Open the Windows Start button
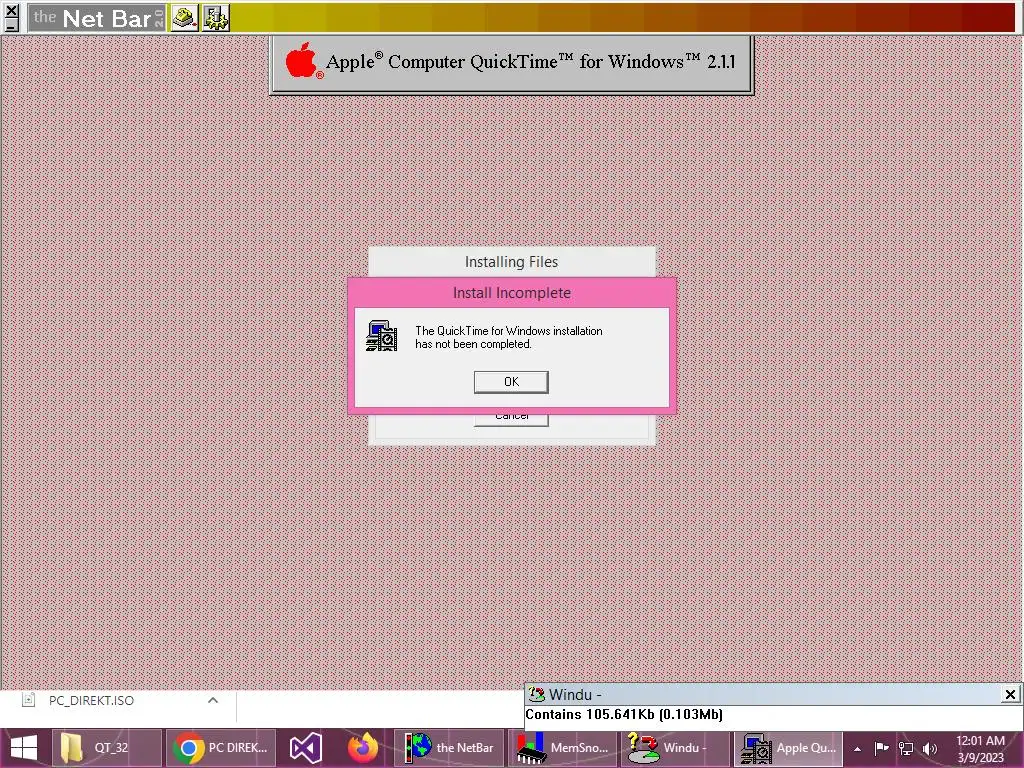This screenshot has width=1024, height=768. point(24,748)
